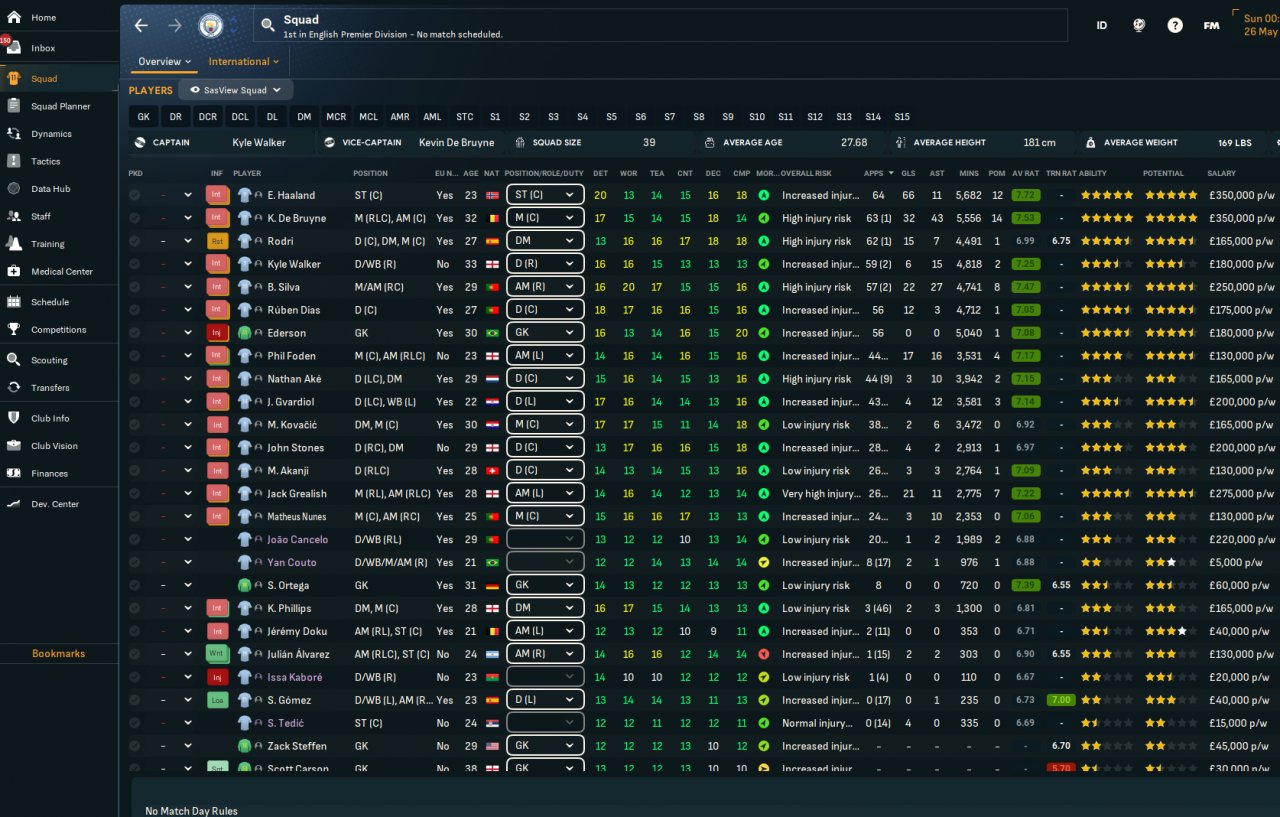Open the Squad Planner sidebar icon
The height and width of the screenshot is (817, 1280).
pos(13,106)
